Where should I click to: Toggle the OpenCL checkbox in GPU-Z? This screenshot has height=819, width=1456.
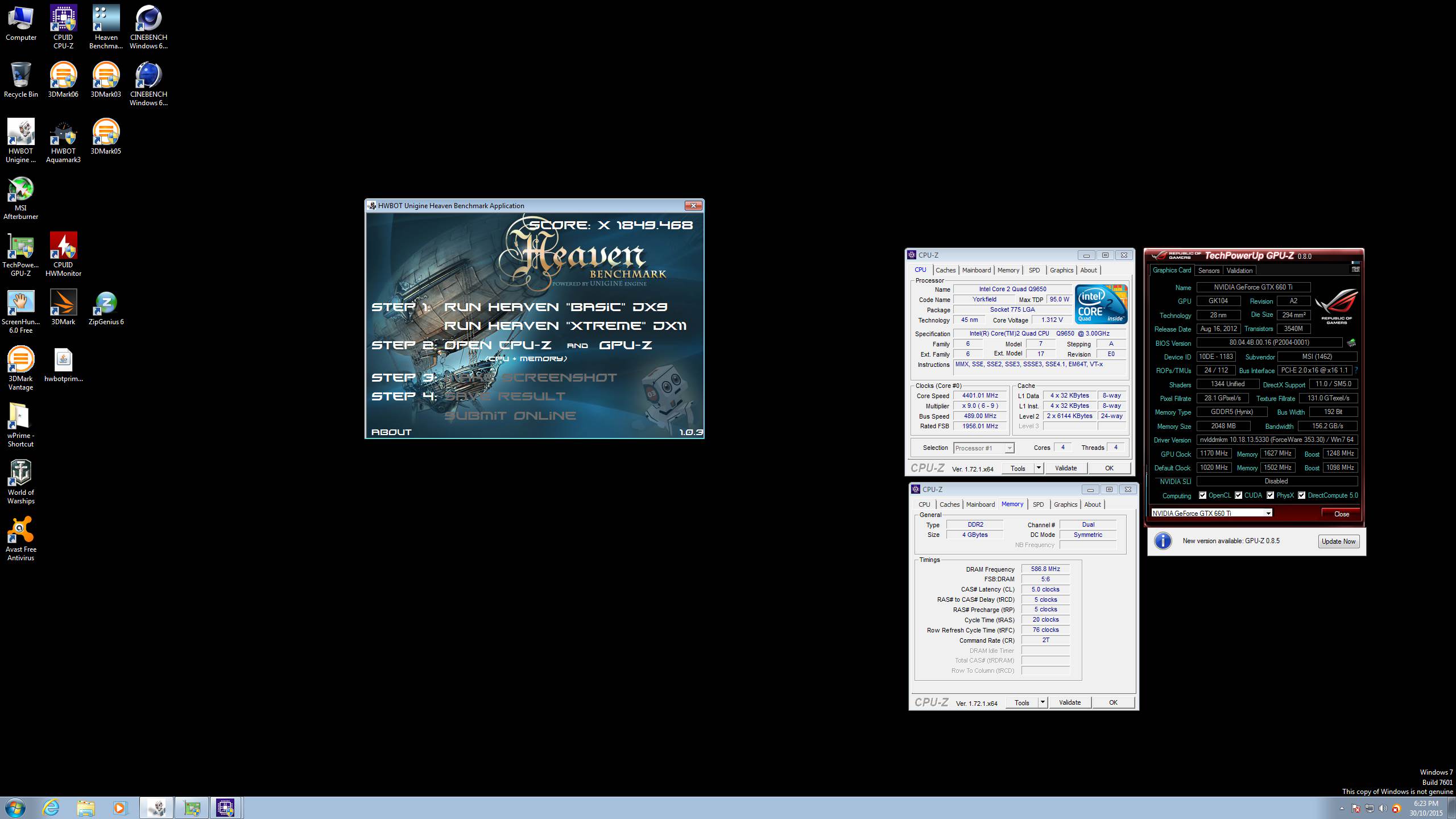click(1202, 495)
